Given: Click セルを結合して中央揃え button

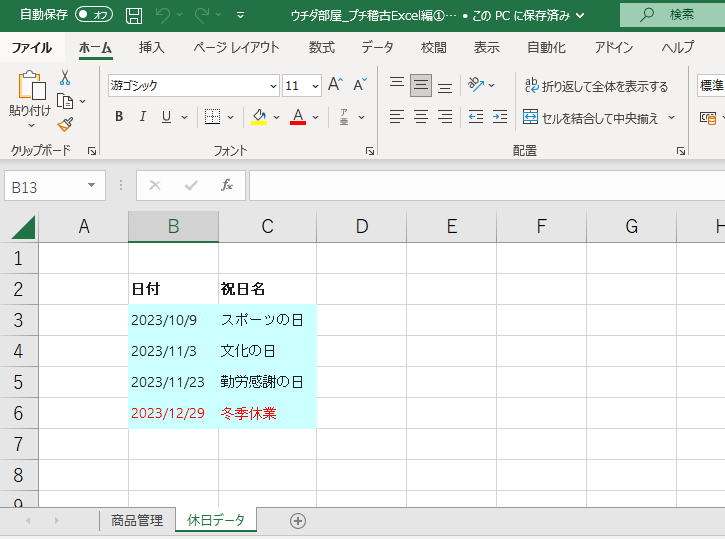Looking at the screenshot, I should 590,118.
